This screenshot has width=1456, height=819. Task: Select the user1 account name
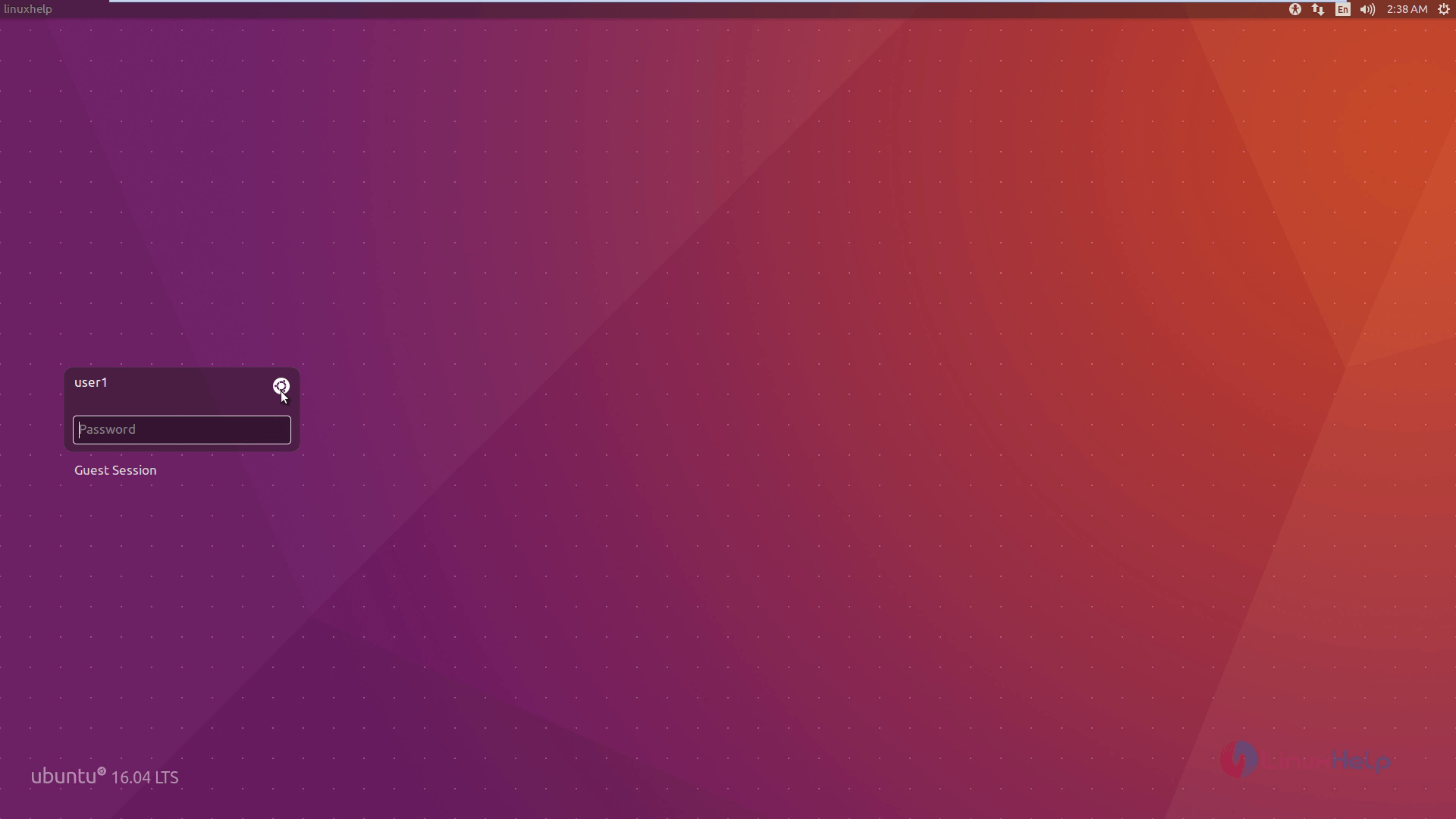point(91,382)
